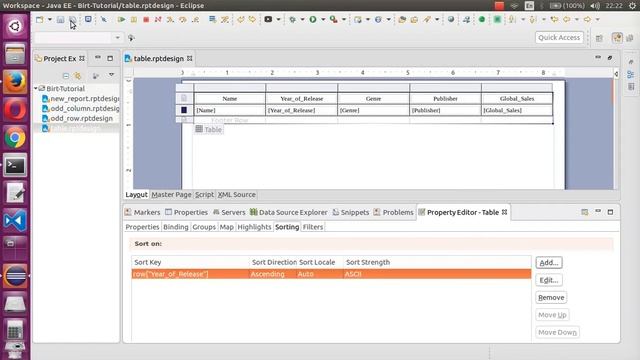This screenshot has width=640, height=360.
Task: Open the Markers view tab
Action: (x=142, y=212)
